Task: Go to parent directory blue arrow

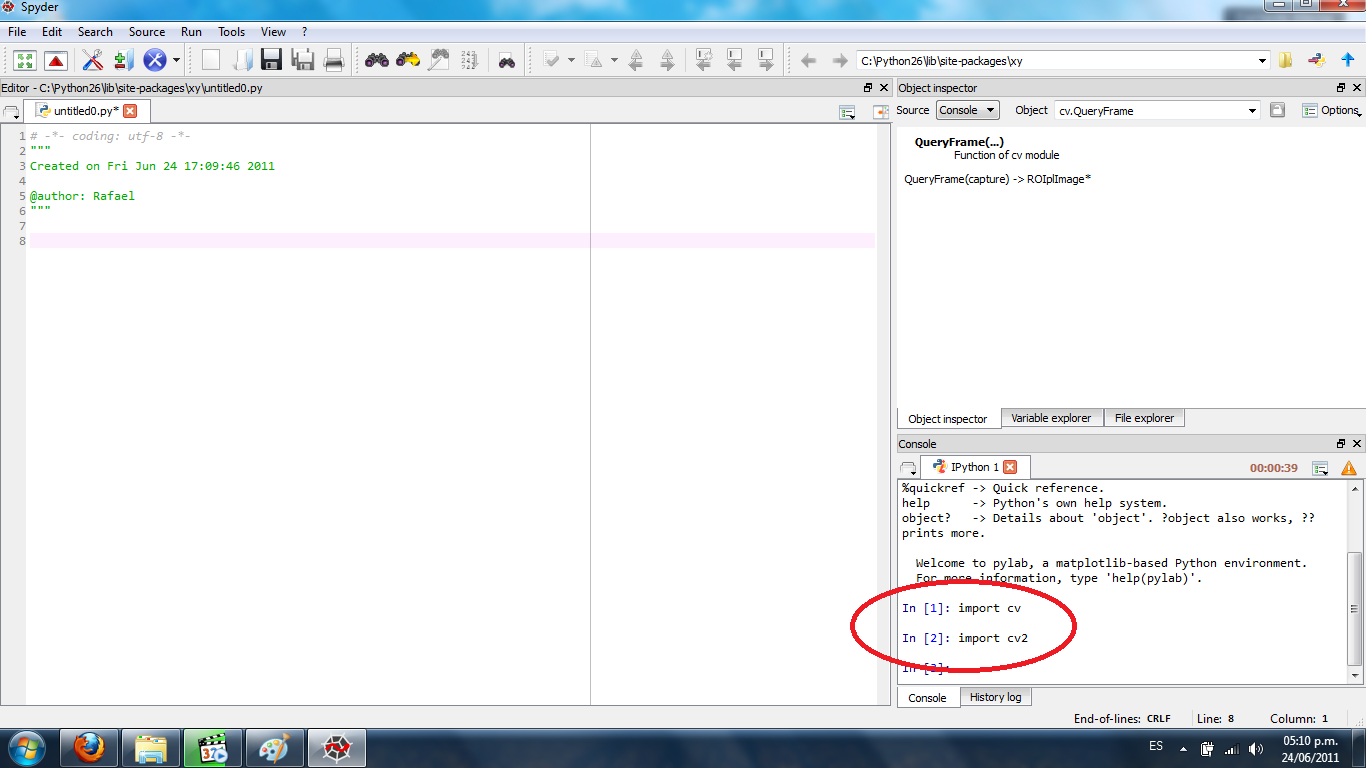Action: point(1348,60)
